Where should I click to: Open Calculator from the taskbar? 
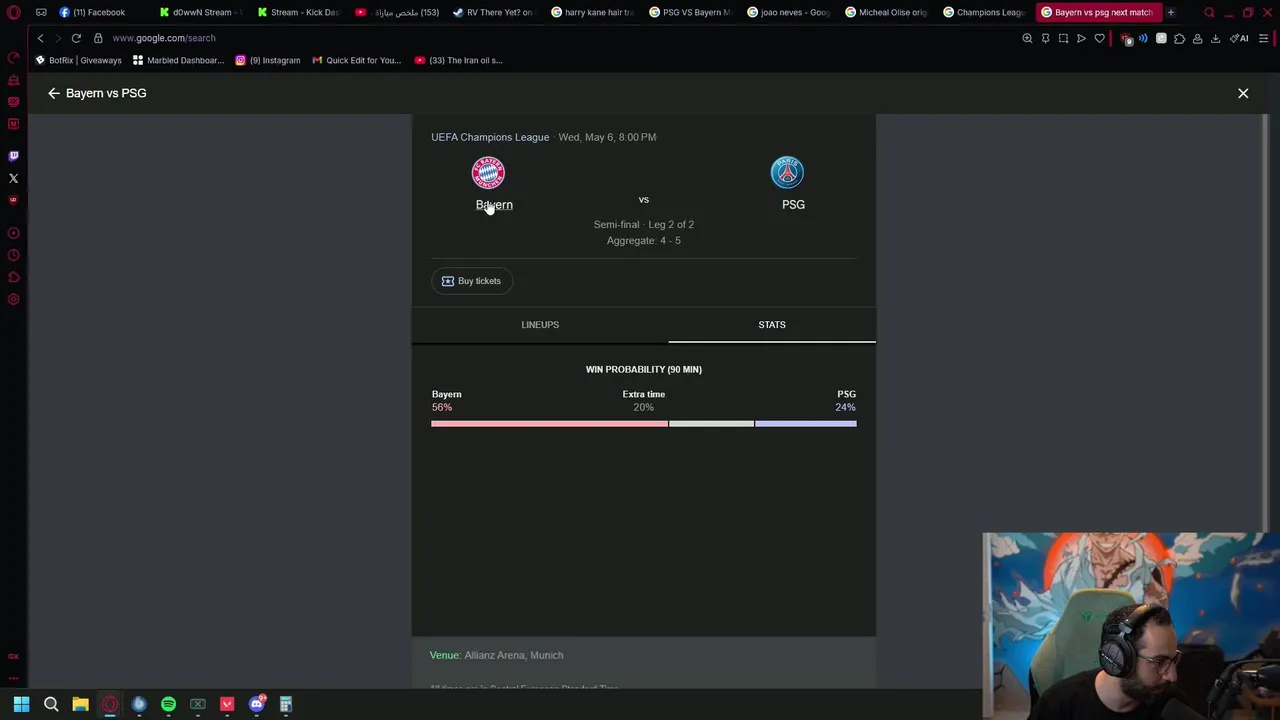(x=286, y=704)
